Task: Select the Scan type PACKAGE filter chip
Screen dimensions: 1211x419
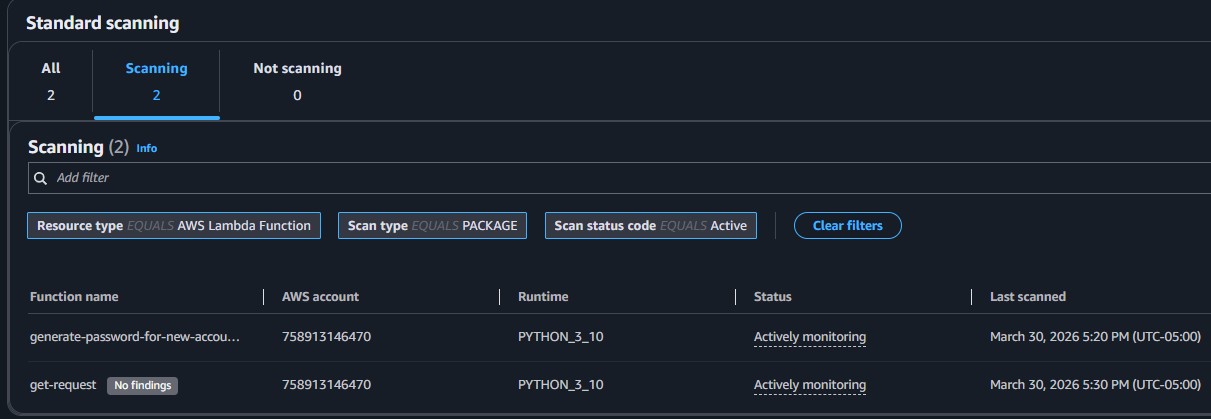Action: 432,226
